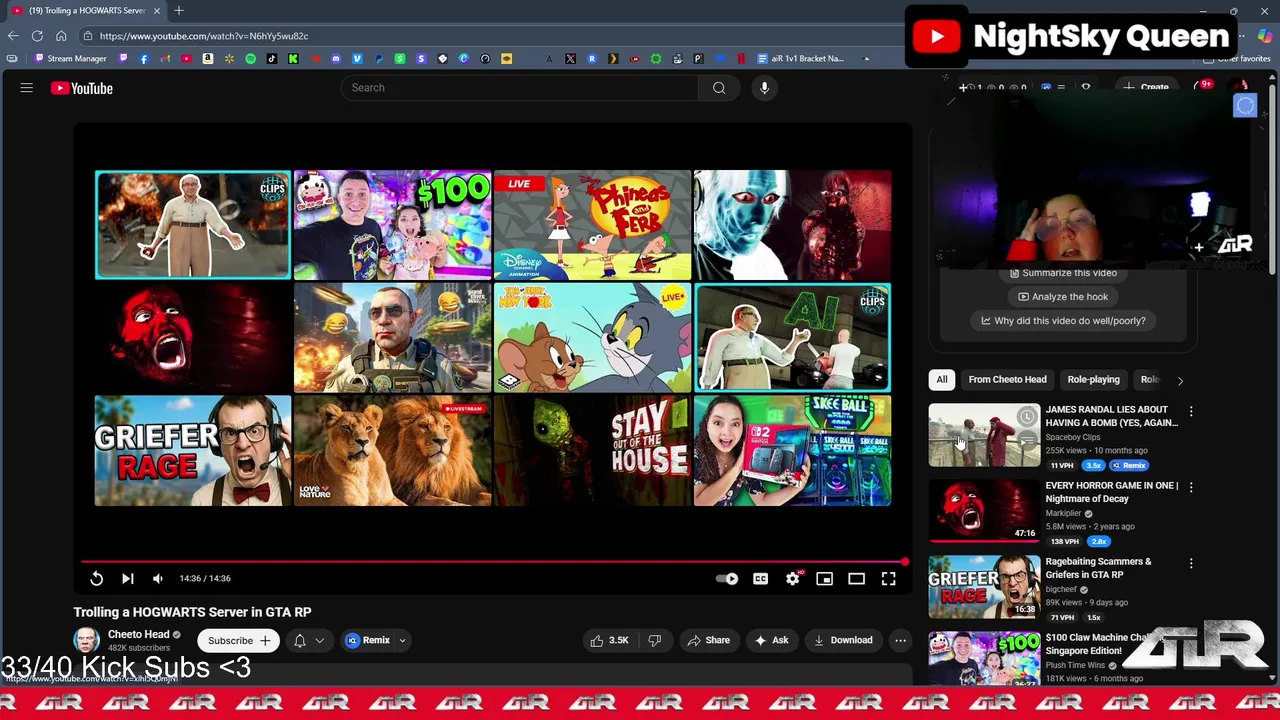Screen dimensions: 1280x720
Task: Expand the Remix dropdown arrow
Action: click(x=402, y=640)
